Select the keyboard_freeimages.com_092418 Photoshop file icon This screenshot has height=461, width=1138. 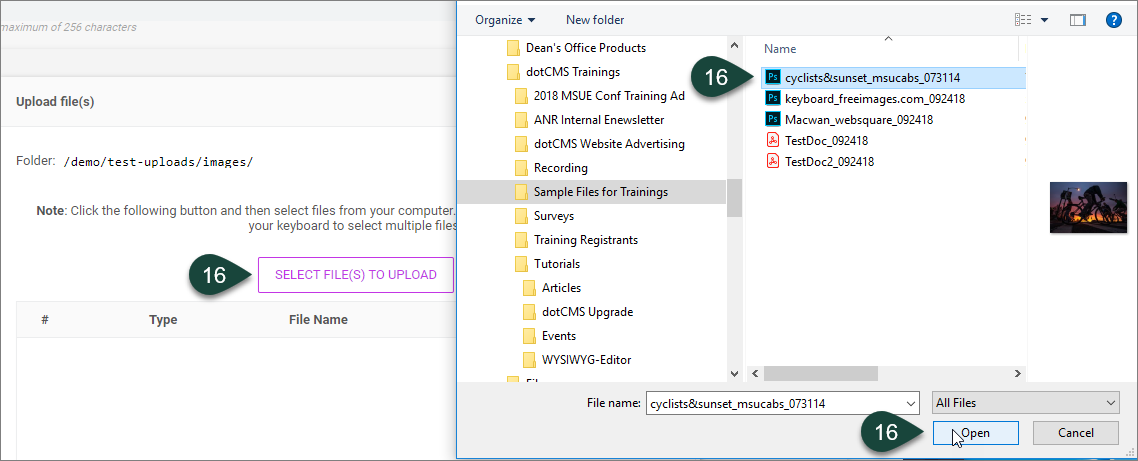(772, 98)
